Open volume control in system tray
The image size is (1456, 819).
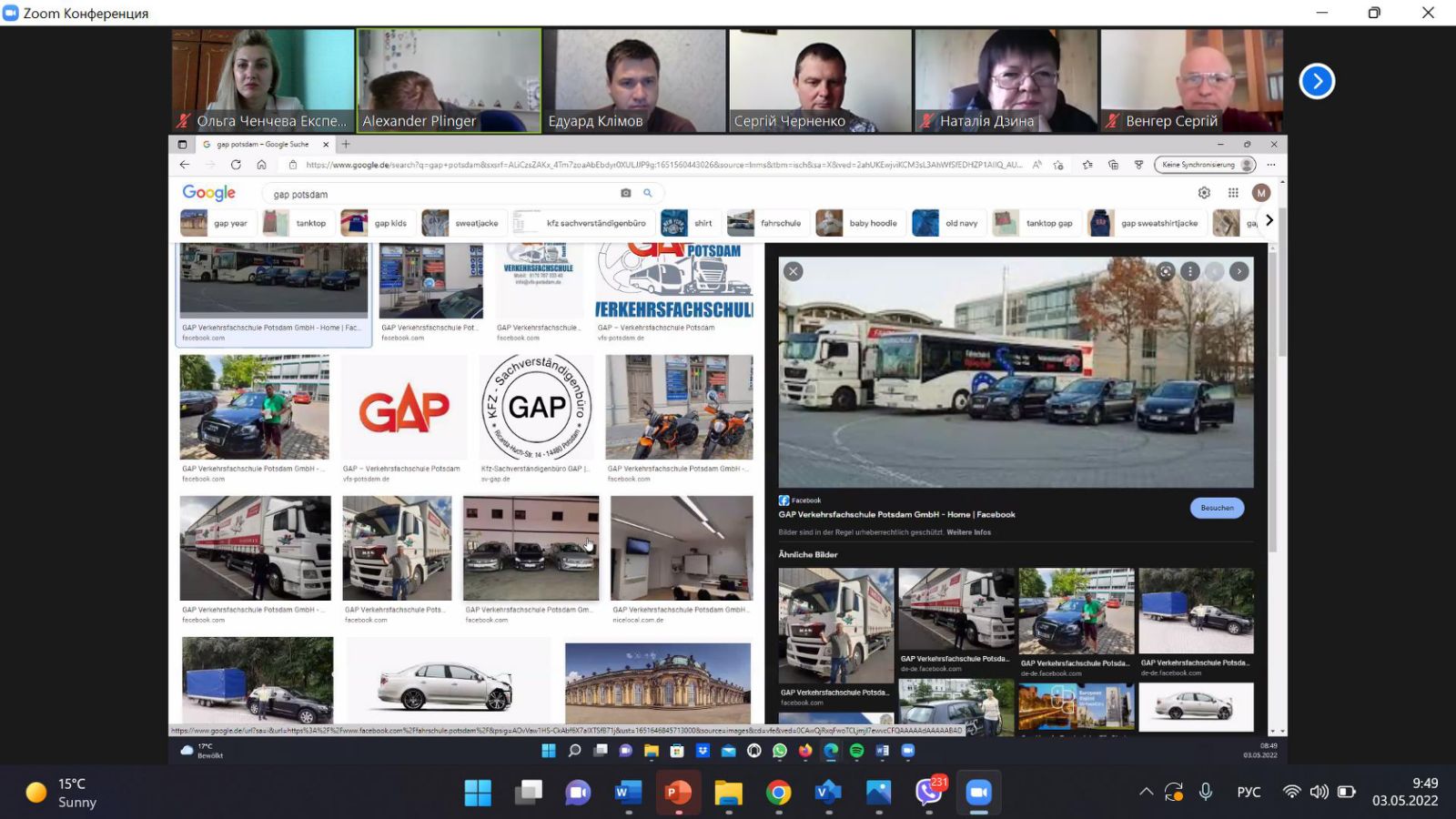[x=1319, y=792]
